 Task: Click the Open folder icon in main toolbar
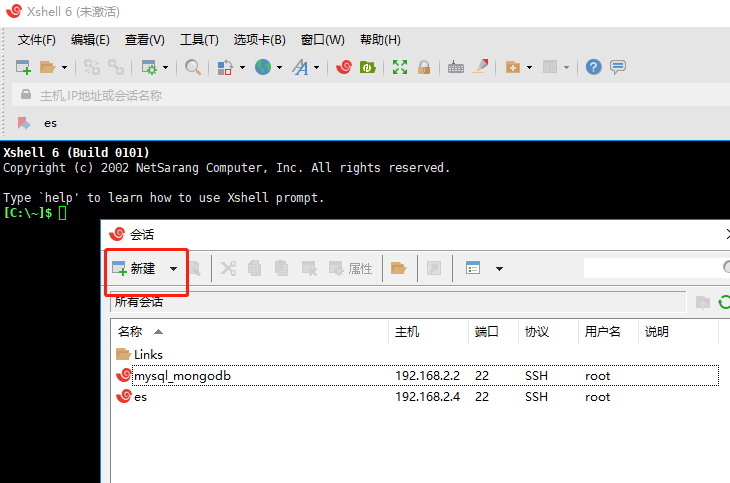[47, 67]
